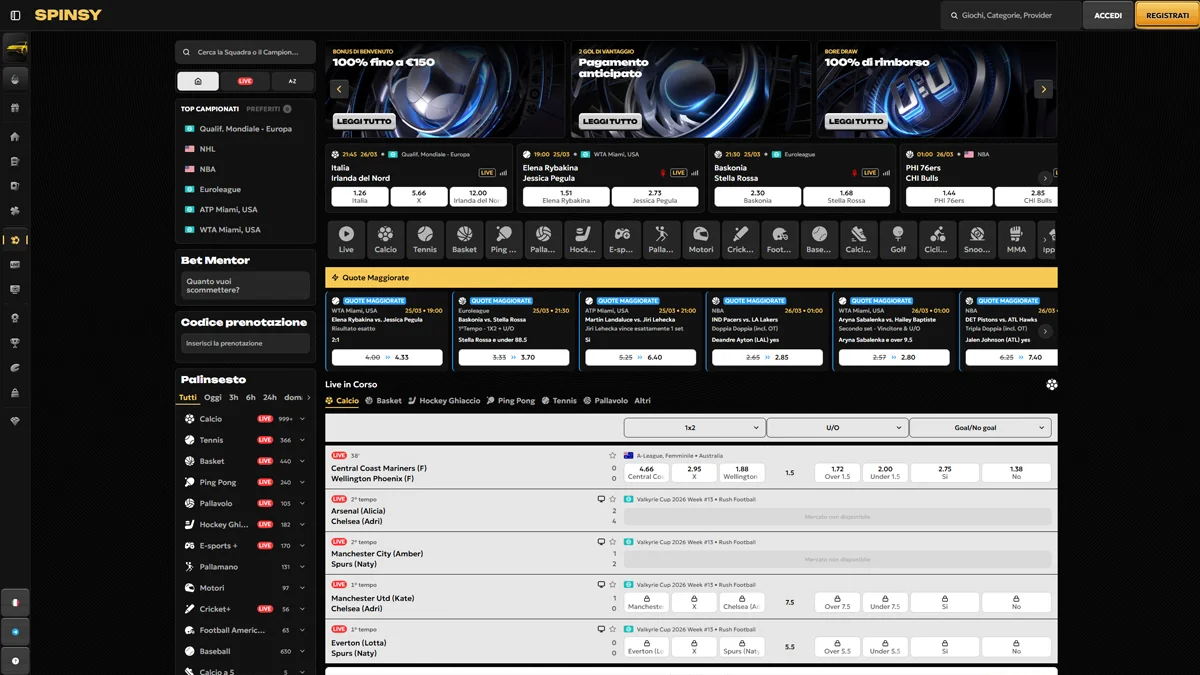Viewport: 1200px width, 675px height.
Task: Favorite the Manchester Utd (Kate) match star
Action: click(612, 584)
